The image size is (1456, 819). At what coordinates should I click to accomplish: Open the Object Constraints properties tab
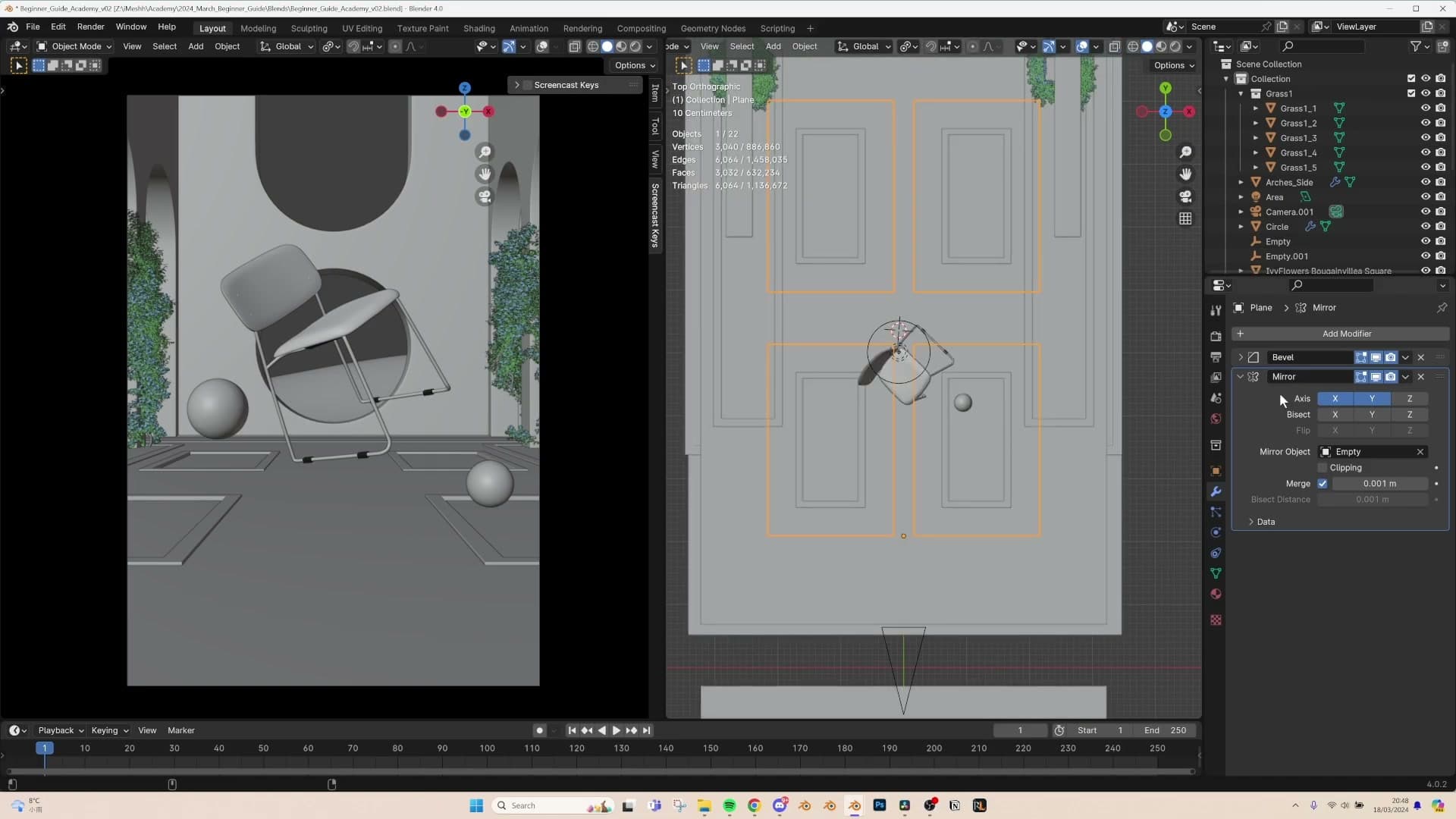1216,553
